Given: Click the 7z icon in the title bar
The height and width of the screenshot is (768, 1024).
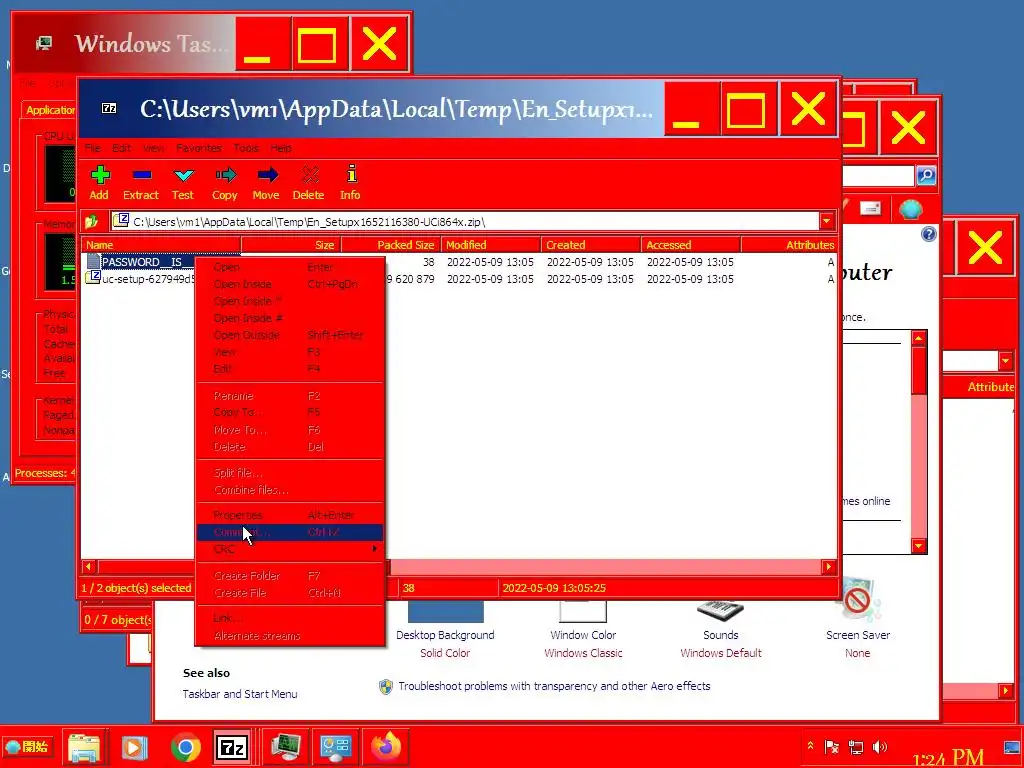Looking at the screenshot, I should click(x=109, y=108).
